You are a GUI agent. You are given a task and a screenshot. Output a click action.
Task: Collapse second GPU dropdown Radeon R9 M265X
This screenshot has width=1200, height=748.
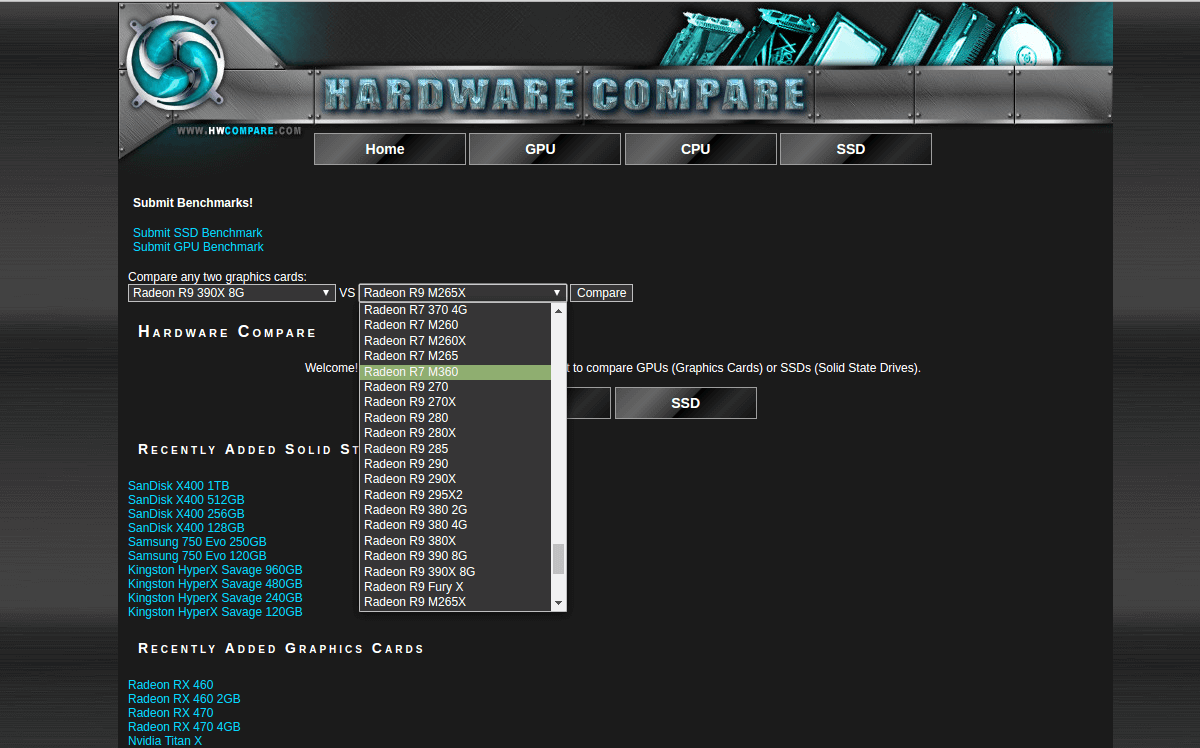point(463,293)
